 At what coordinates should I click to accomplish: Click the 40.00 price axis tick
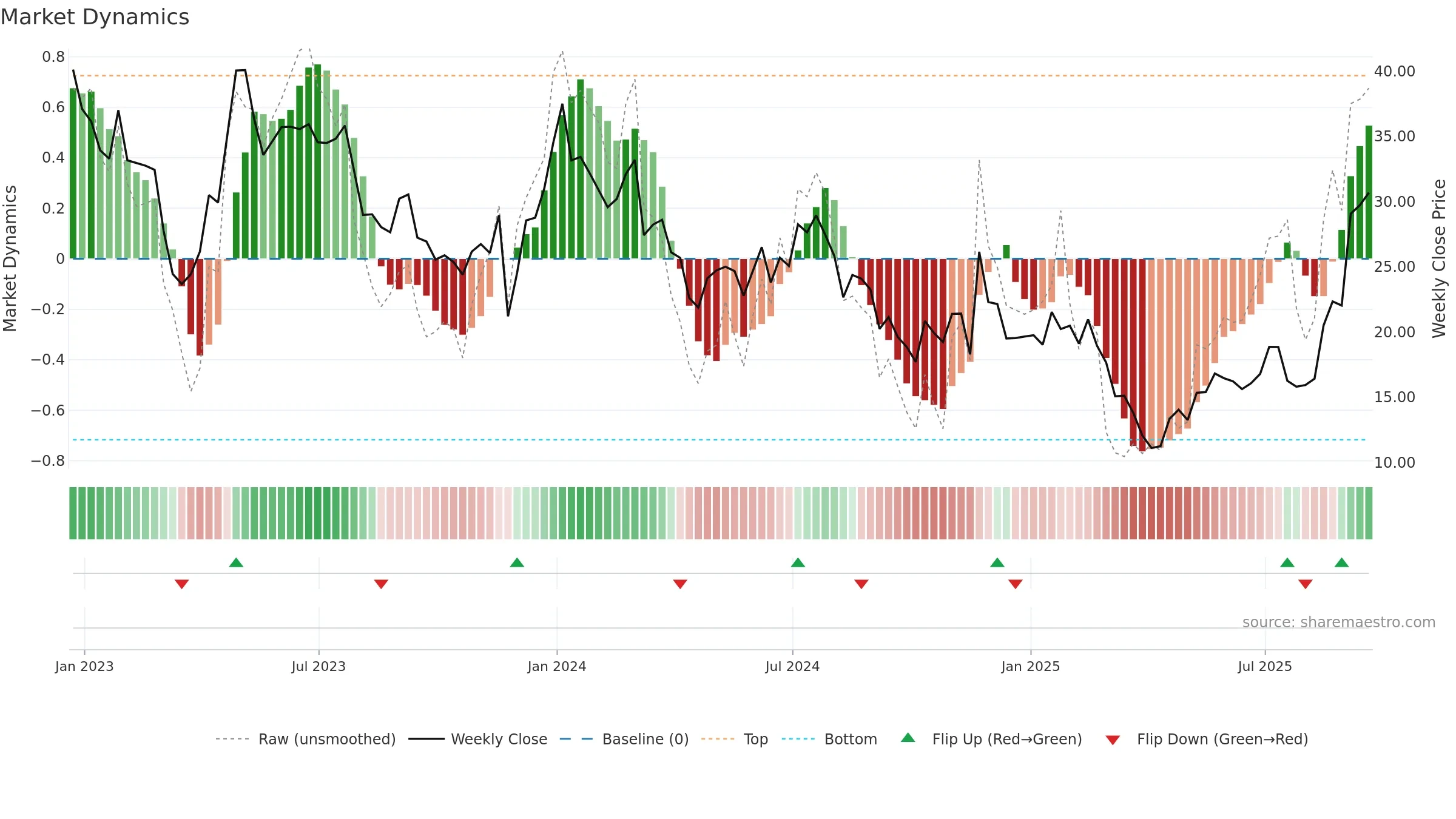click(1395, 71)
